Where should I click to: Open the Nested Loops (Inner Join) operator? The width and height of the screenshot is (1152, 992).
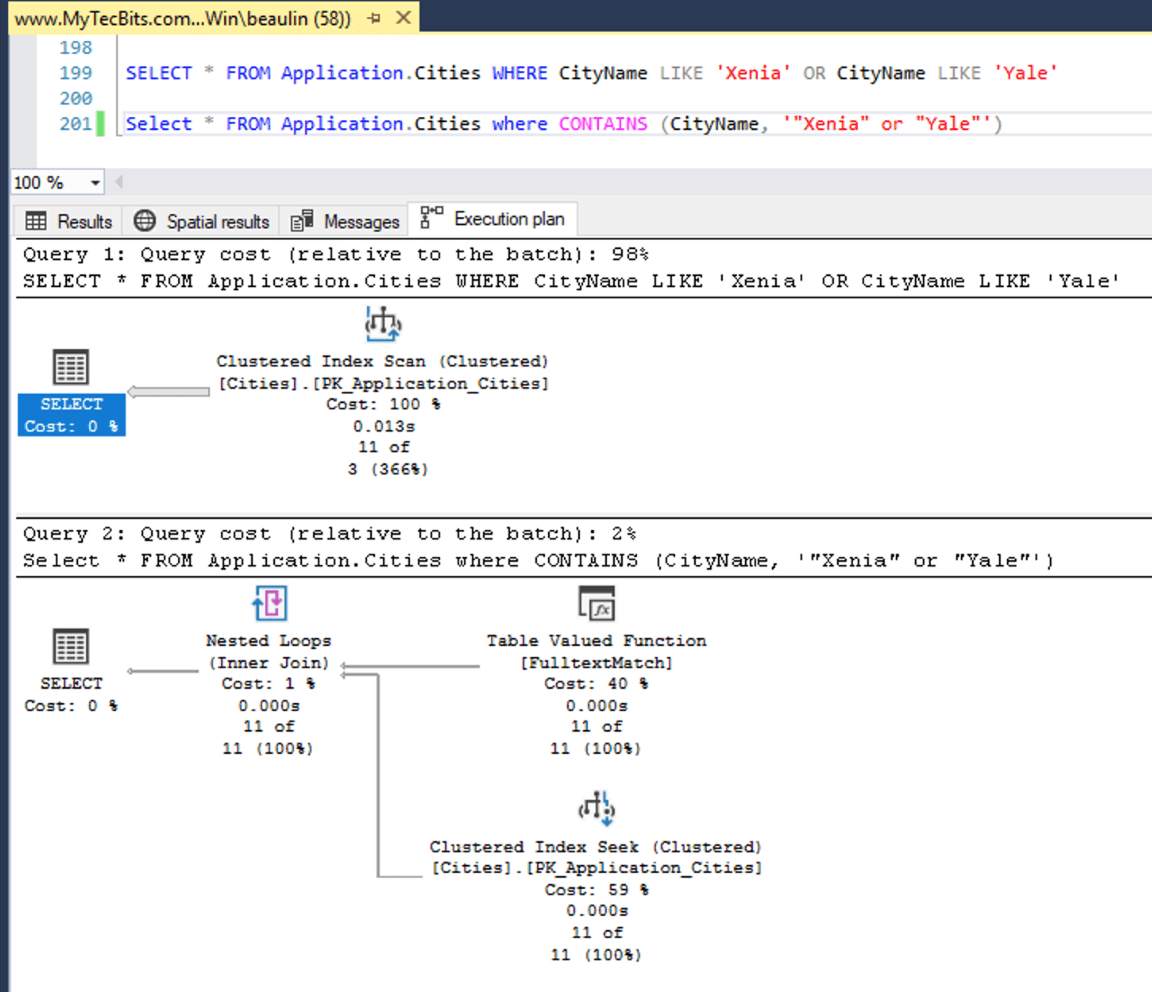pos(268,603)
